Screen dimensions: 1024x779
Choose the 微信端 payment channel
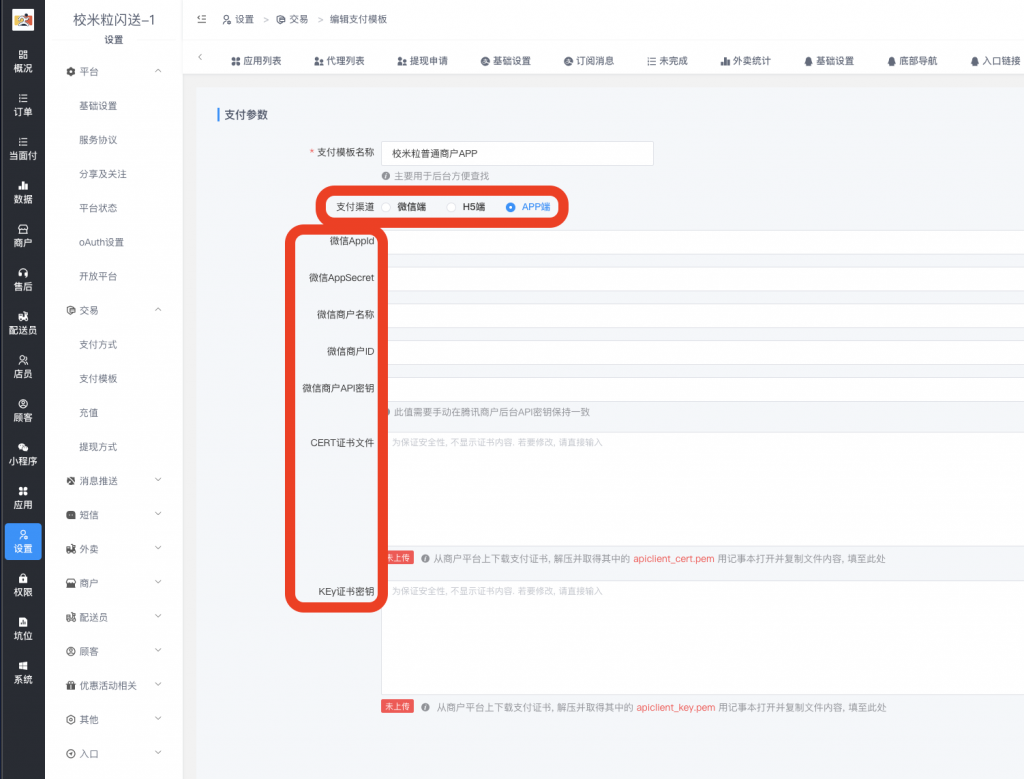(x=401, y=206)
